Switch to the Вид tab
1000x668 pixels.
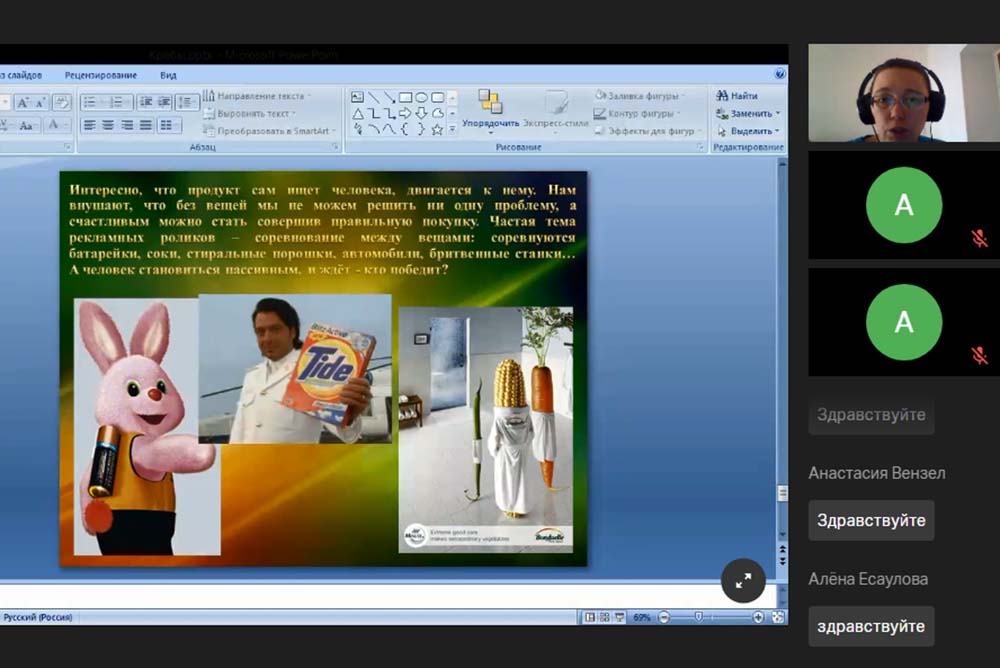coord(168,75)
